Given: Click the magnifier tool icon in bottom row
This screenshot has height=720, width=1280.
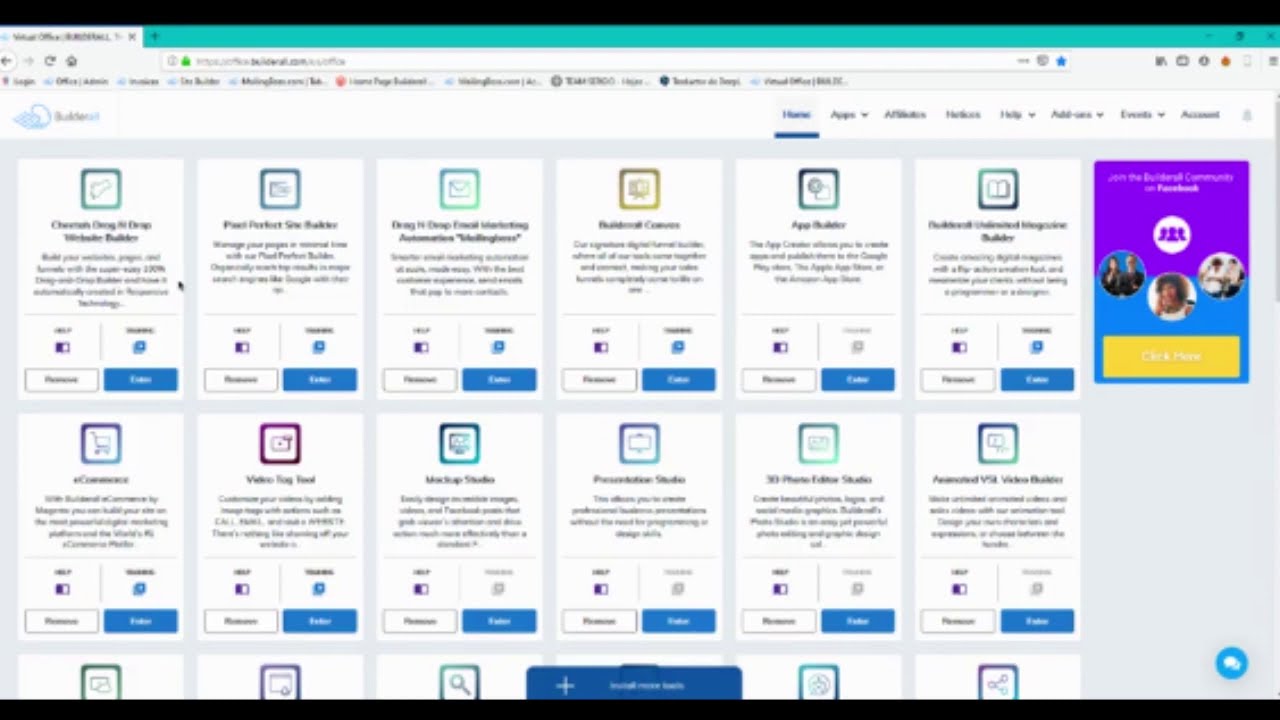Looking at the screenshot, I should (x=459, y=684).
